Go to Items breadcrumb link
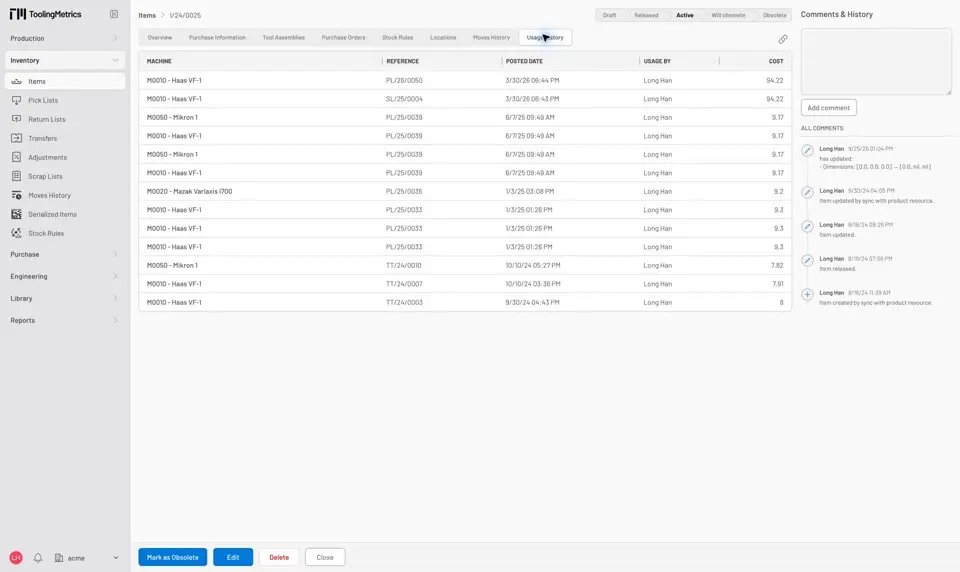Viewport: 960px width, 572px height. click(x=147, y=15)
